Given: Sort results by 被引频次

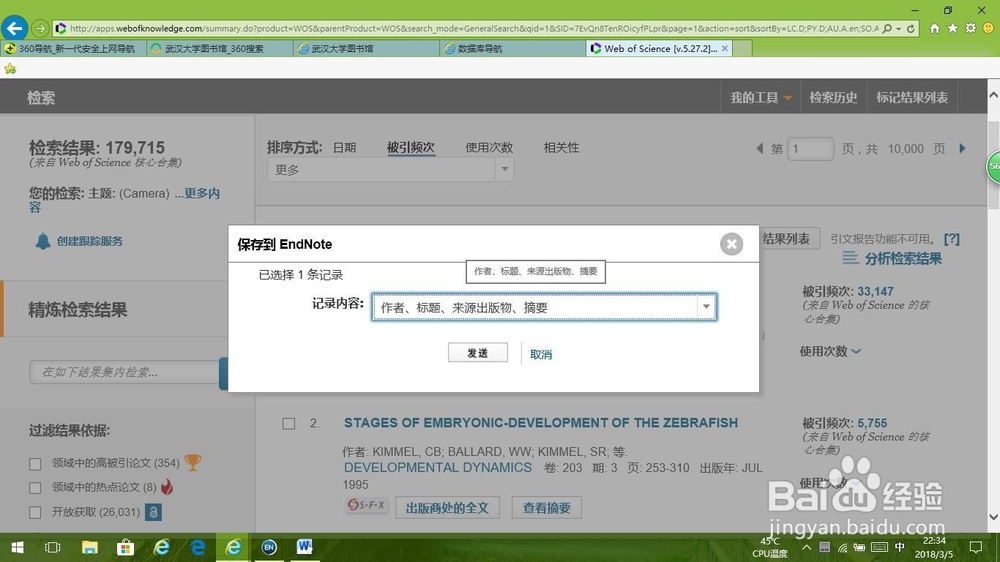Looking at the screenshot, I should [411, 147].
